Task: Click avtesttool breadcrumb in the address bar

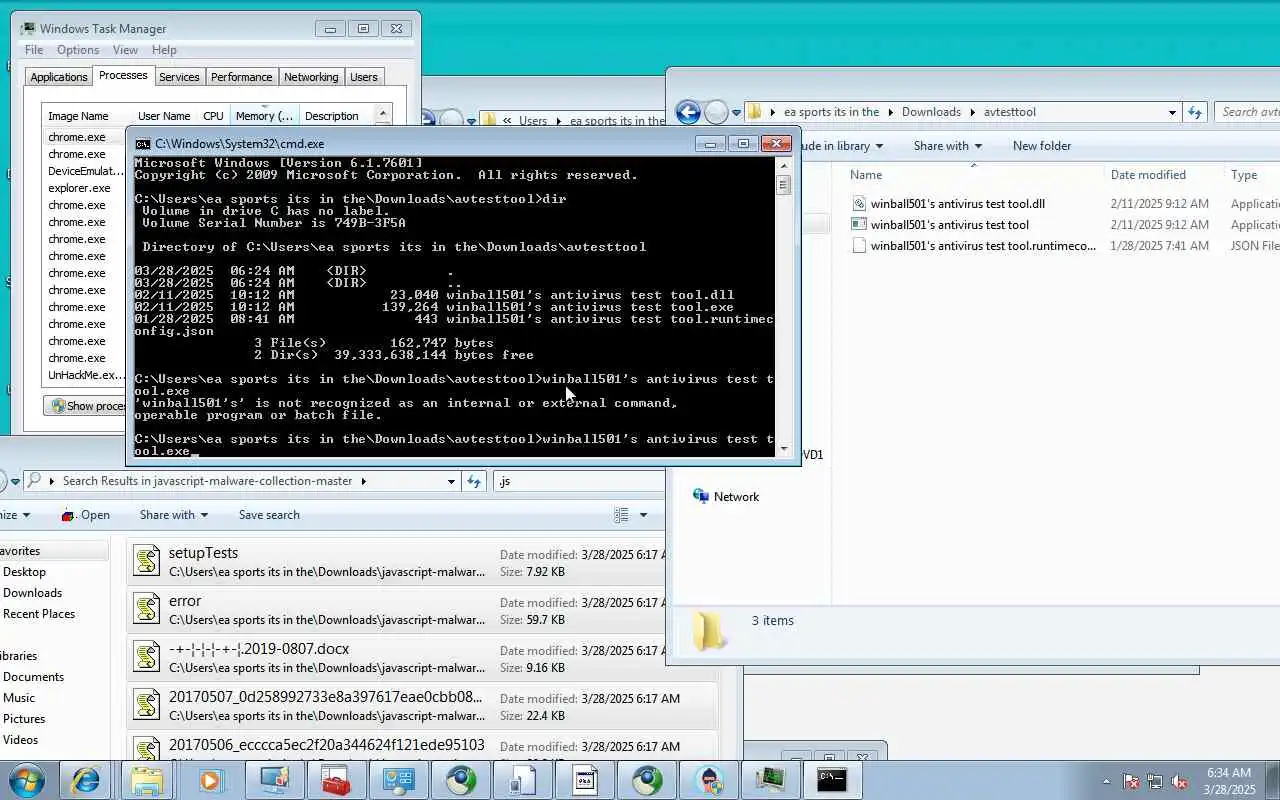Action: pyautogui.click(x=1010, y=112)
